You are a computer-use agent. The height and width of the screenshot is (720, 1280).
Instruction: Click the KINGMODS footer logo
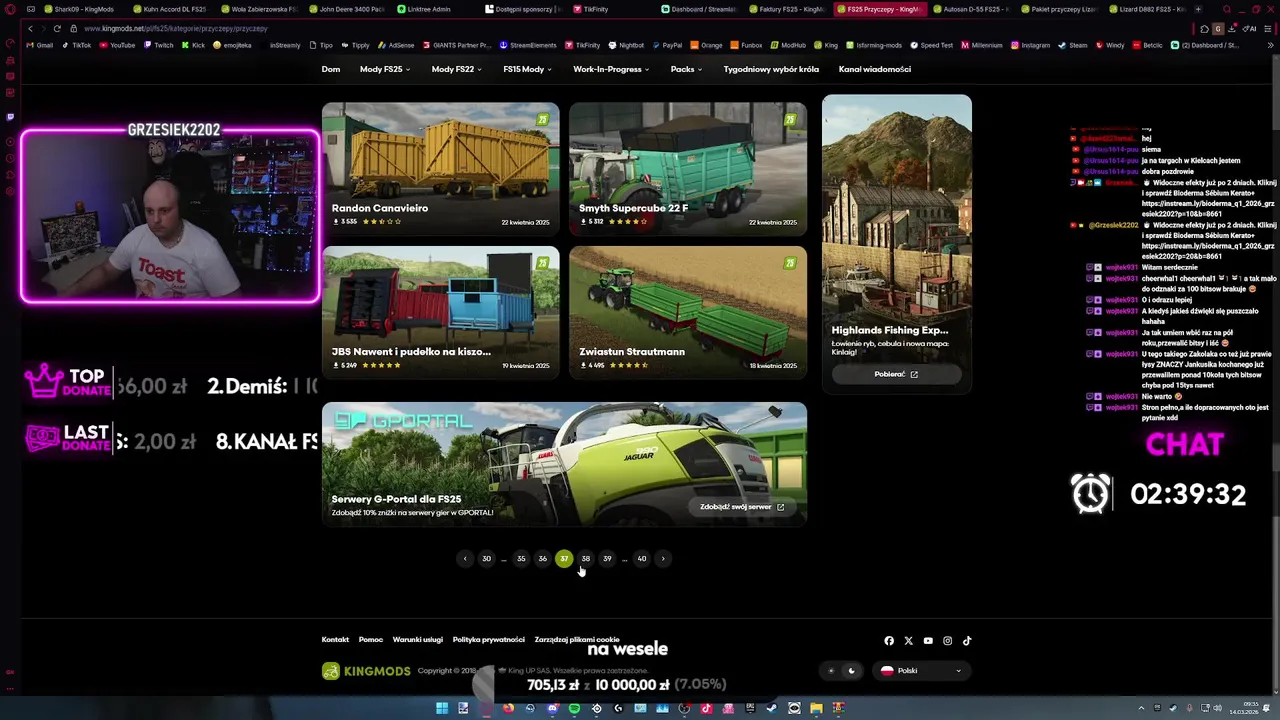pos(366,671)
